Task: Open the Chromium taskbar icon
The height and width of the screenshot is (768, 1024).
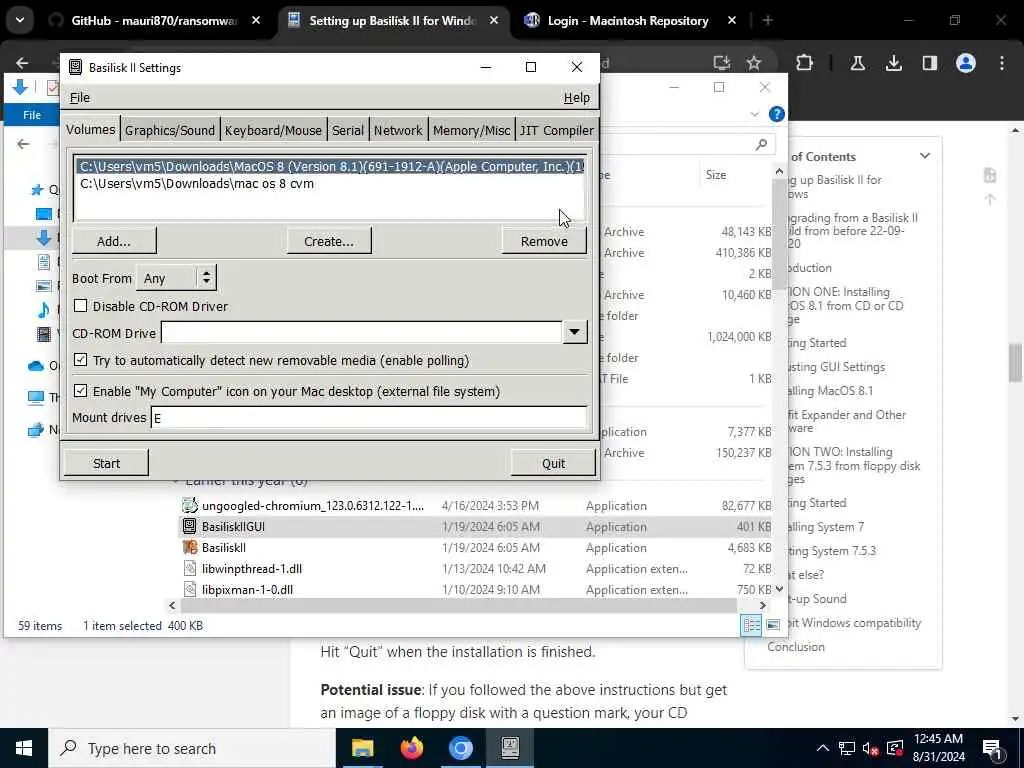Action: pyautogui.click(x=460, y=748)
